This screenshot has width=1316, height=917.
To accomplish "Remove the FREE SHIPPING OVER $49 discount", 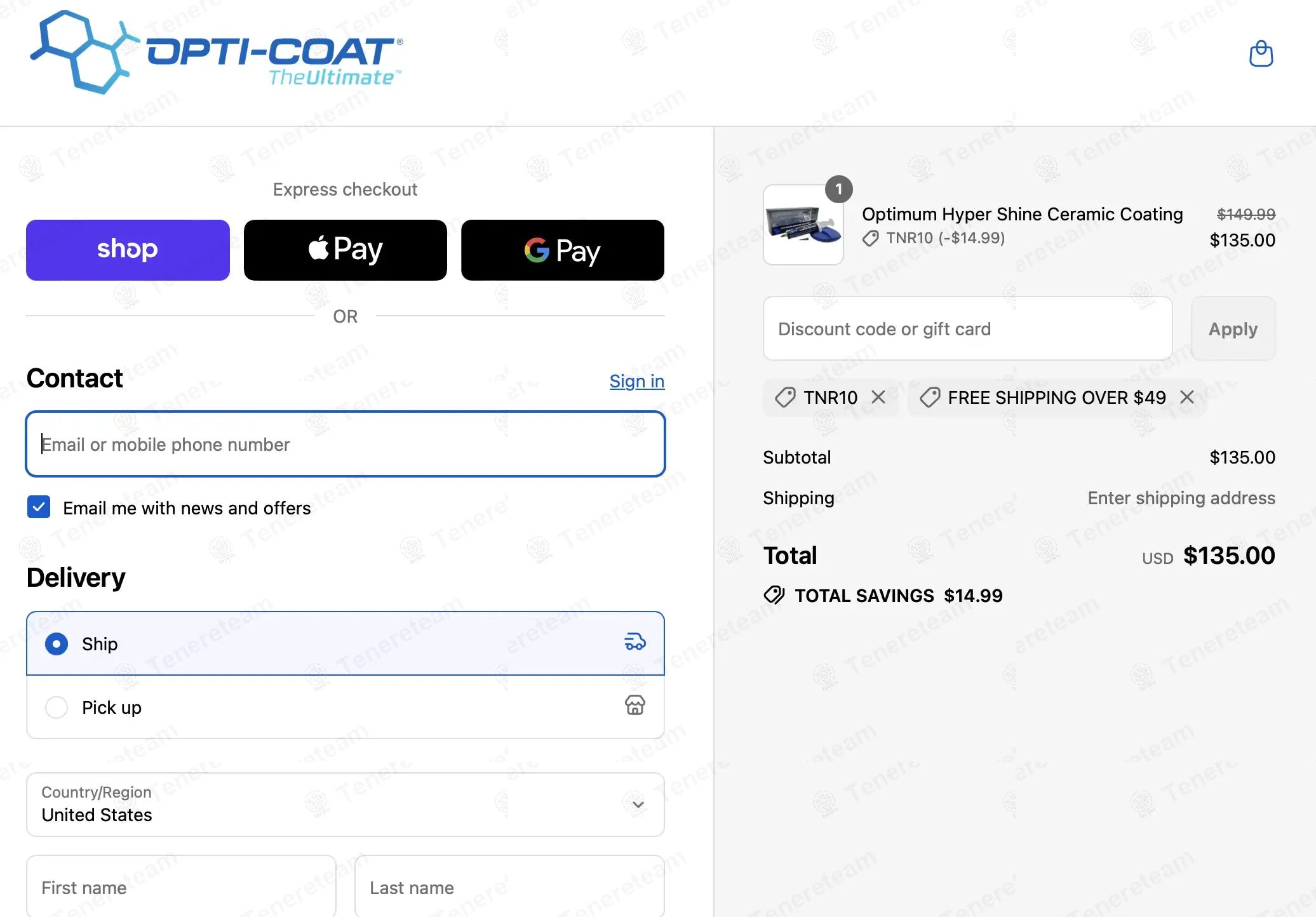I will (x=1186, y=397).
